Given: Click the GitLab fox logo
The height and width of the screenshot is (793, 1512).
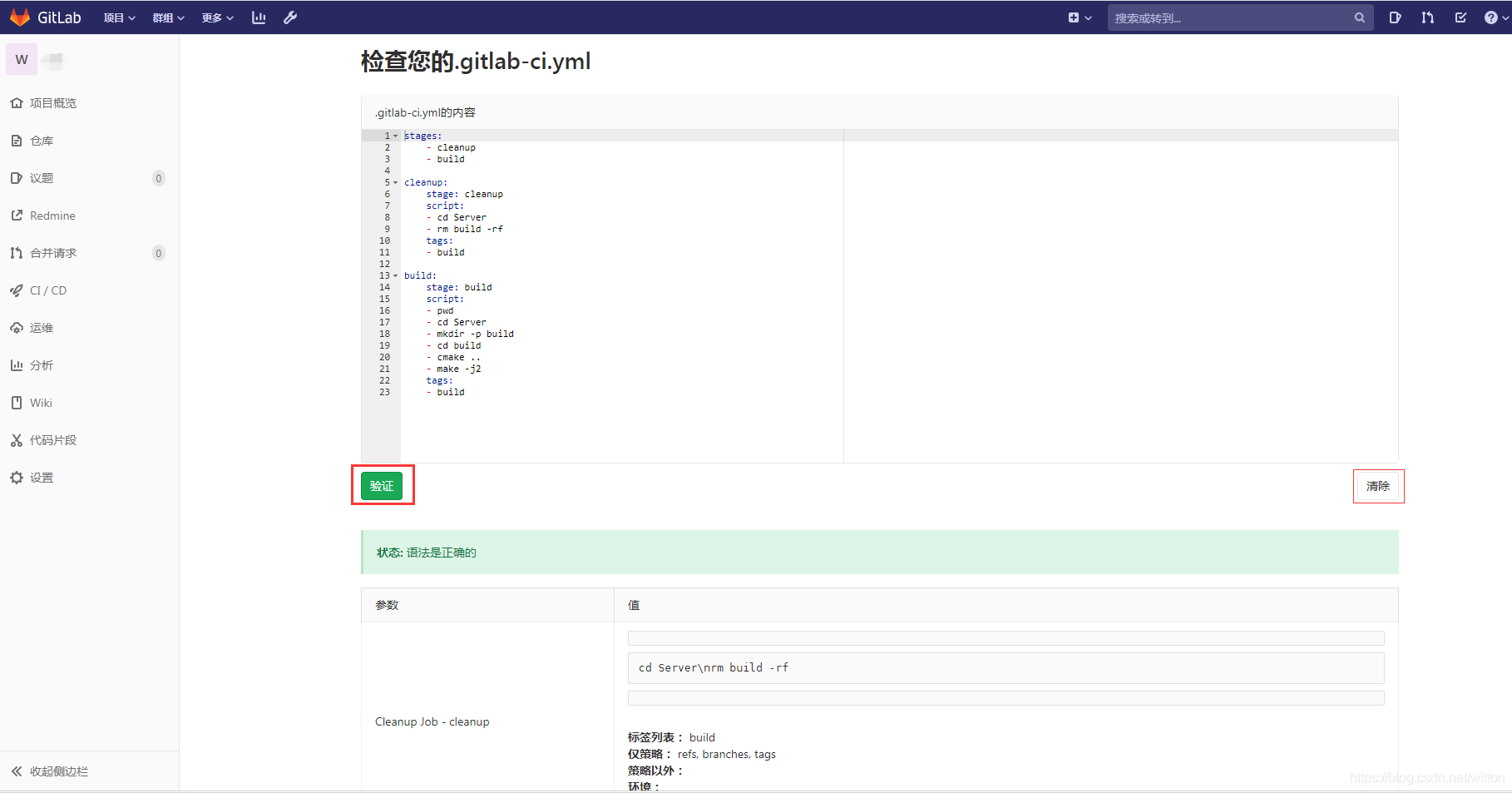Looking at the screenshot, I should point(20,17).
